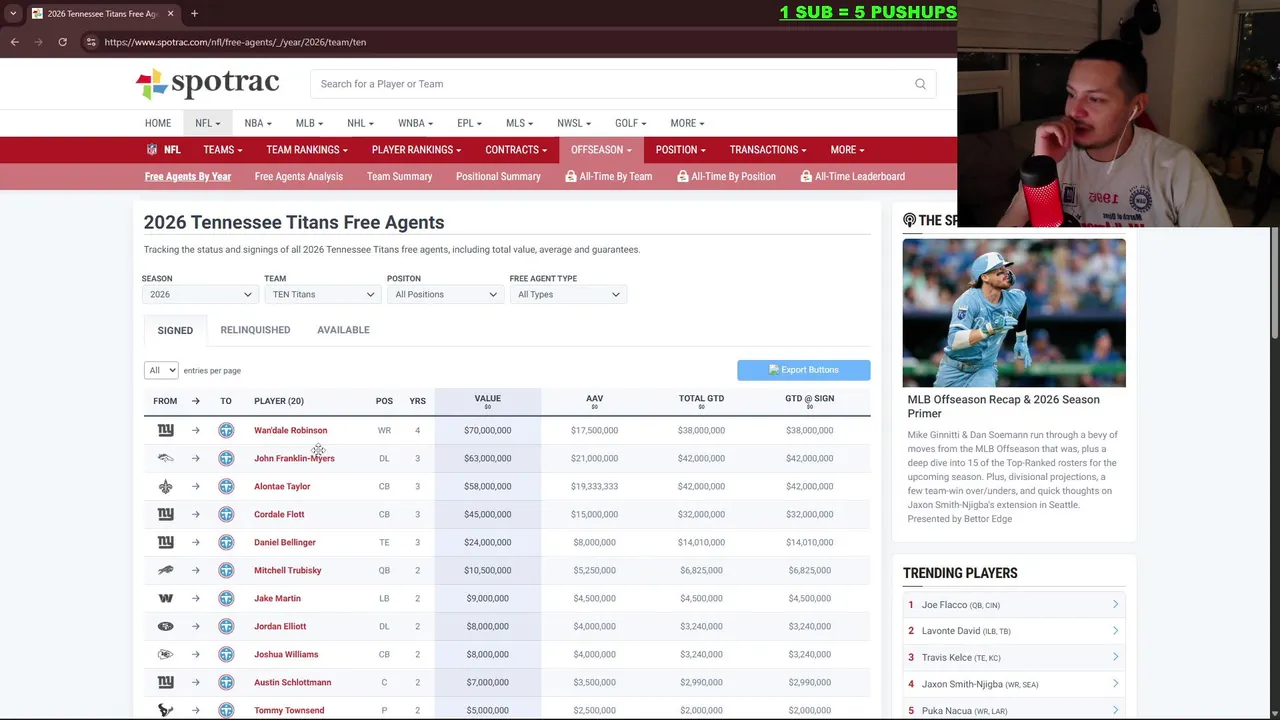Open the Free Agent Type dropdown
The width and height of the screenshot is (1280, 720).
pos(567,294)
